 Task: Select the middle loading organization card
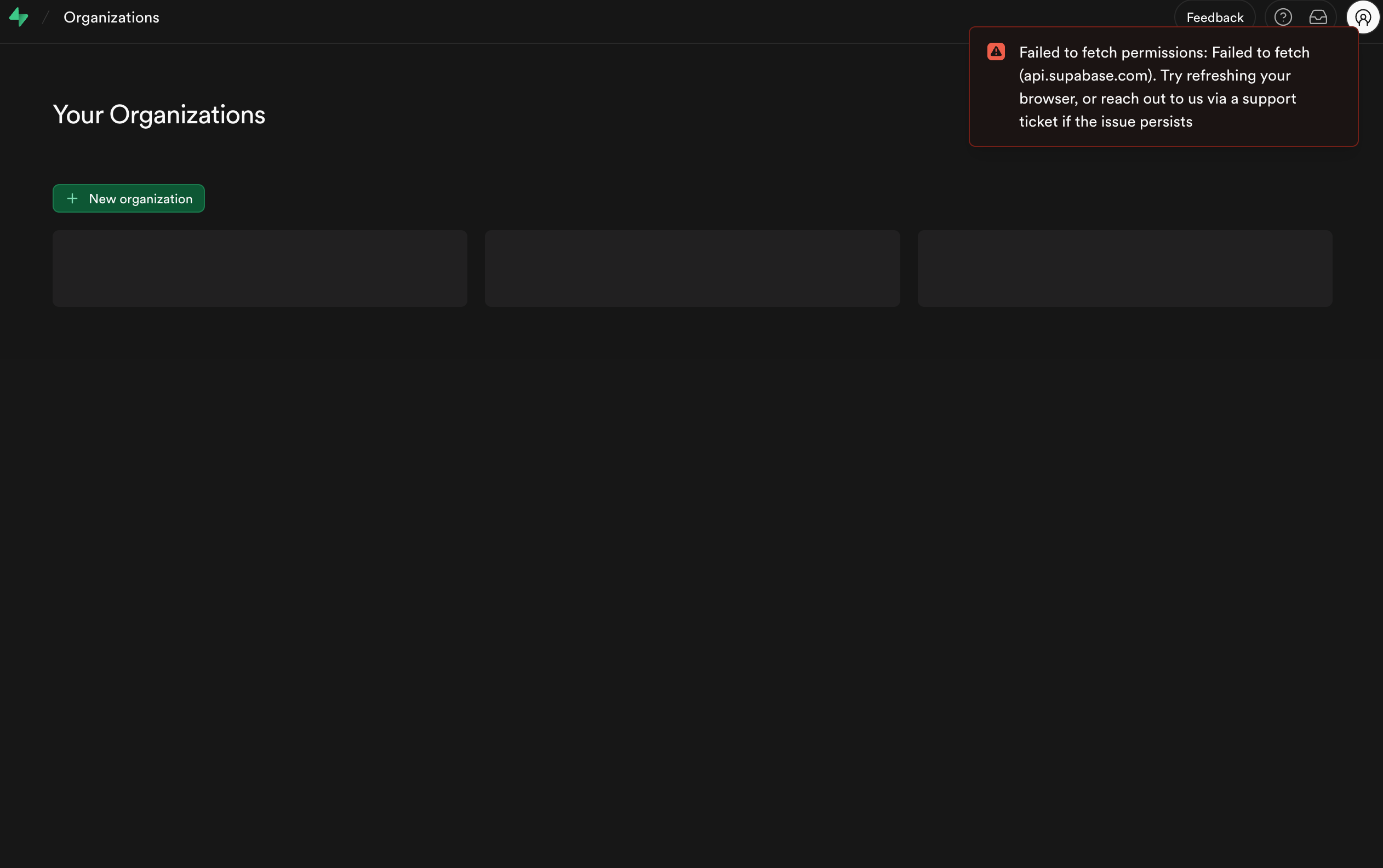[691, 268]
